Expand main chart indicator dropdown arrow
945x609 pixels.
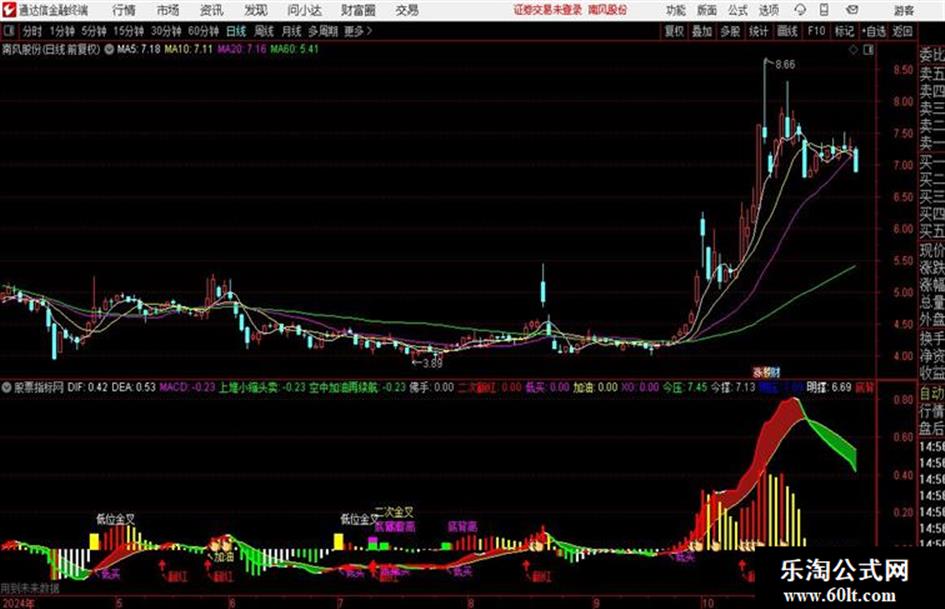tap(109, 50)
